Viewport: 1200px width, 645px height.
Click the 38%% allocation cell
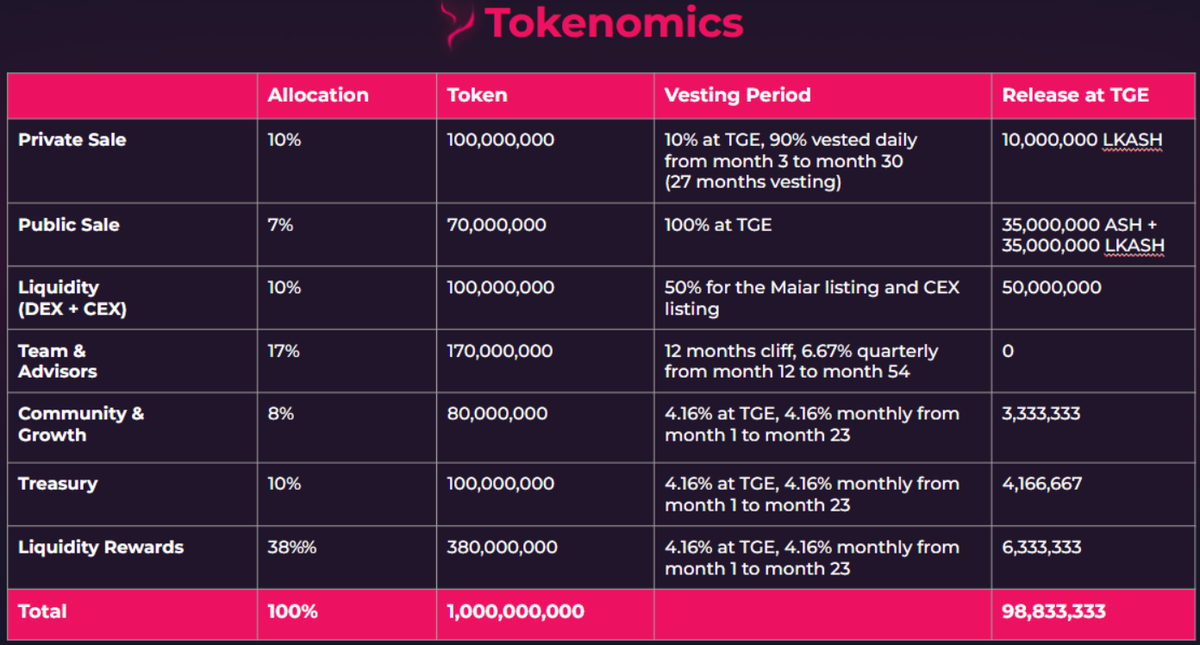[292, 547]
